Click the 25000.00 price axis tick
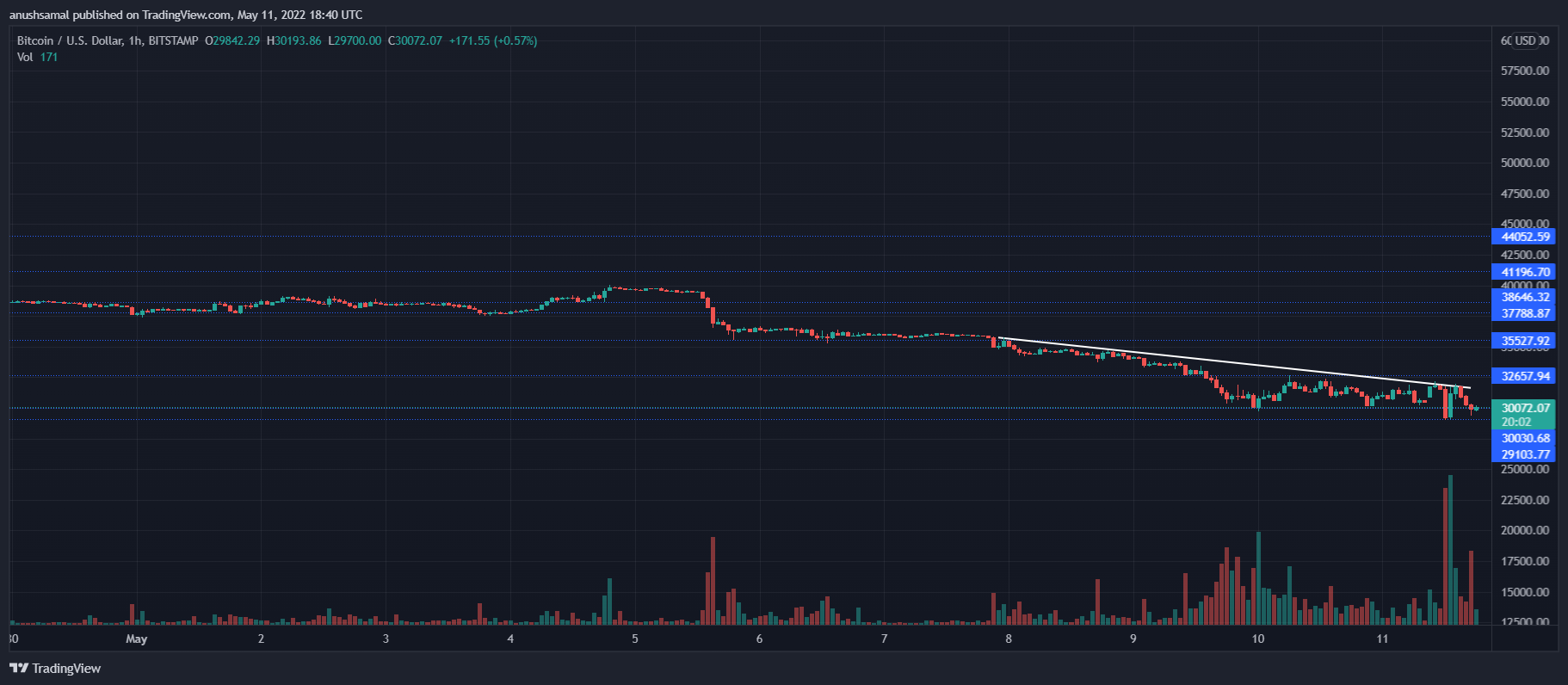This screenshot has height=685, width=1568. [1525, 469]
